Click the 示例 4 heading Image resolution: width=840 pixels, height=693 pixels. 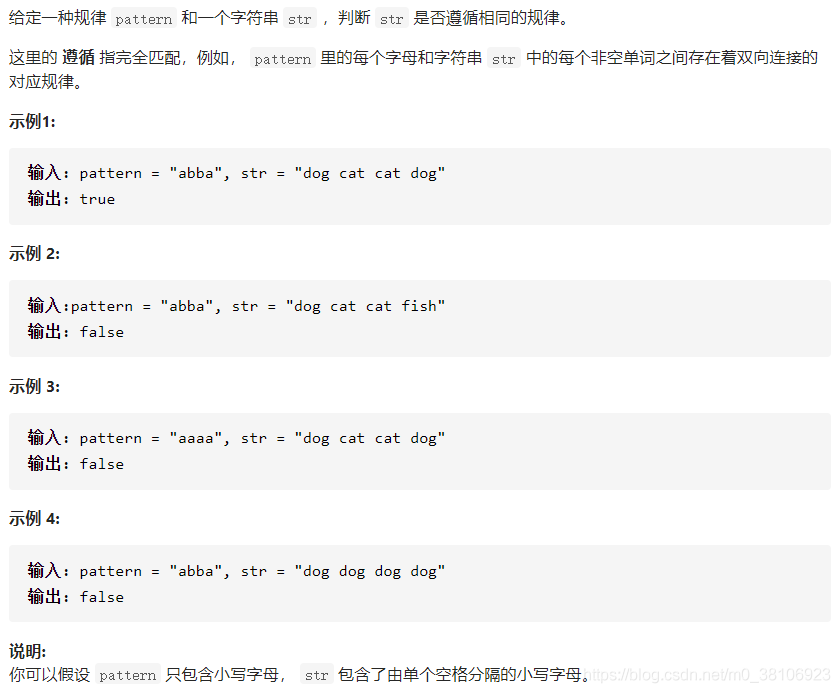pyautogui.click(x=34, y=518)
